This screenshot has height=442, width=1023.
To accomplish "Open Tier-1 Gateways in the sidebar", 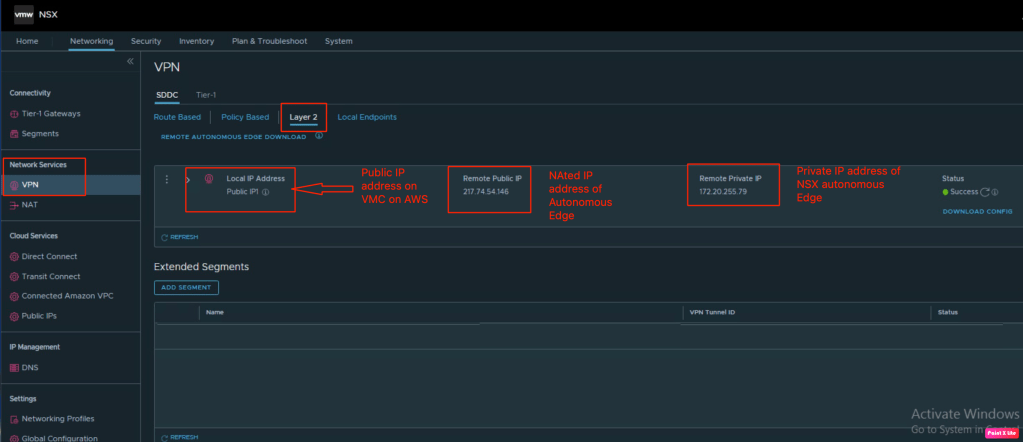I will pyautogui.click(x=51, y=113).
